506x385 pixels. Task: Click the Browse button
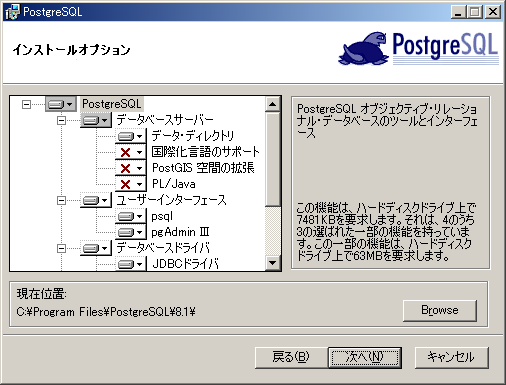coord(440,311)
